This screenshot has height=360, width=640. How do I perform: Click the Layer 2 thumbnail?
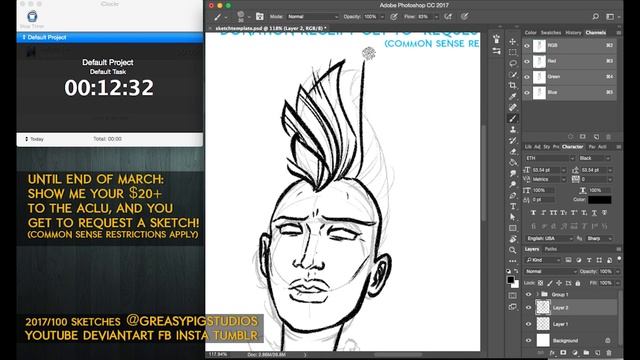pos(543,307)
